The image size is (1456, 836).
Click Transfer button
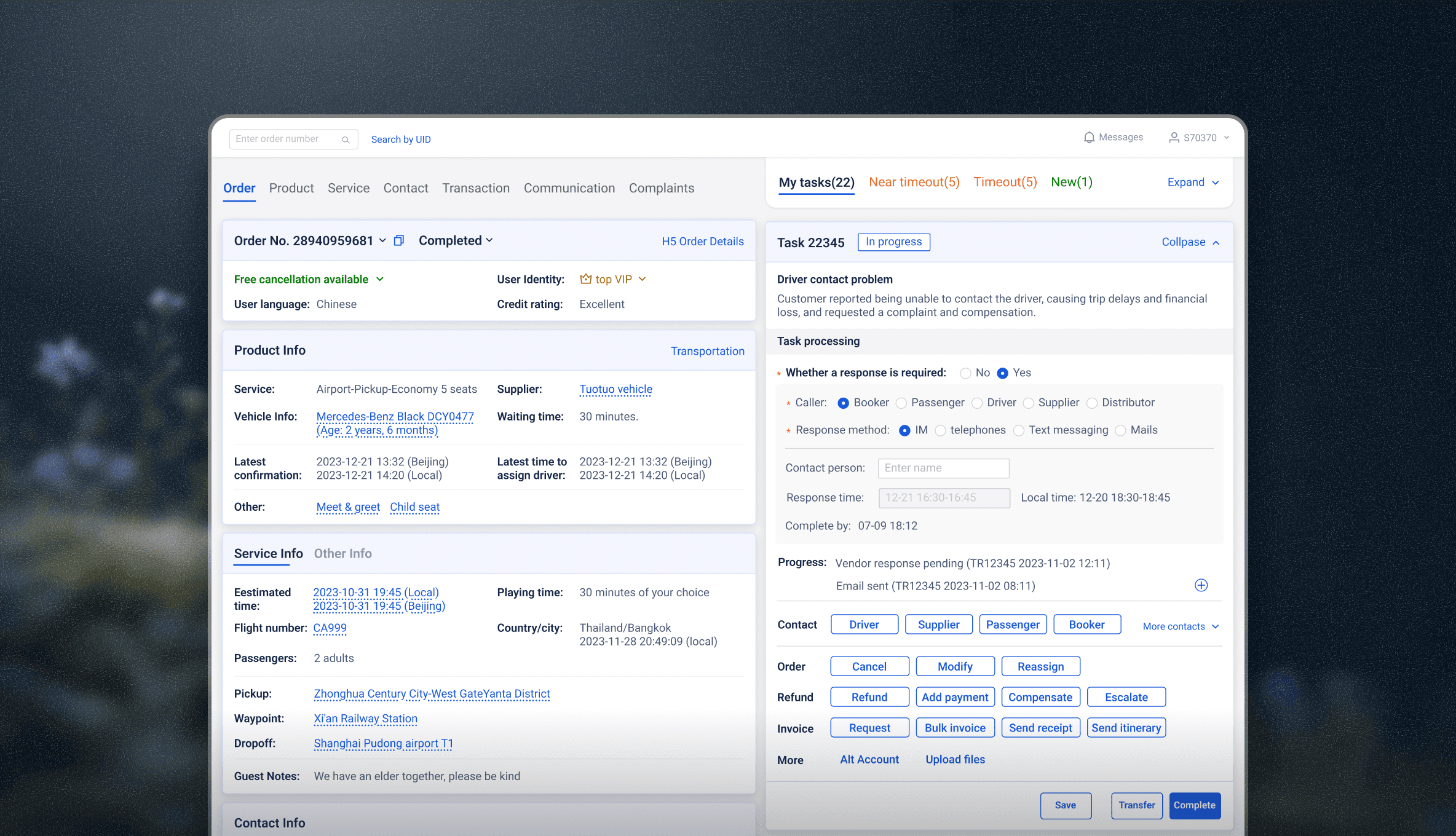(x=1137, y=806)
